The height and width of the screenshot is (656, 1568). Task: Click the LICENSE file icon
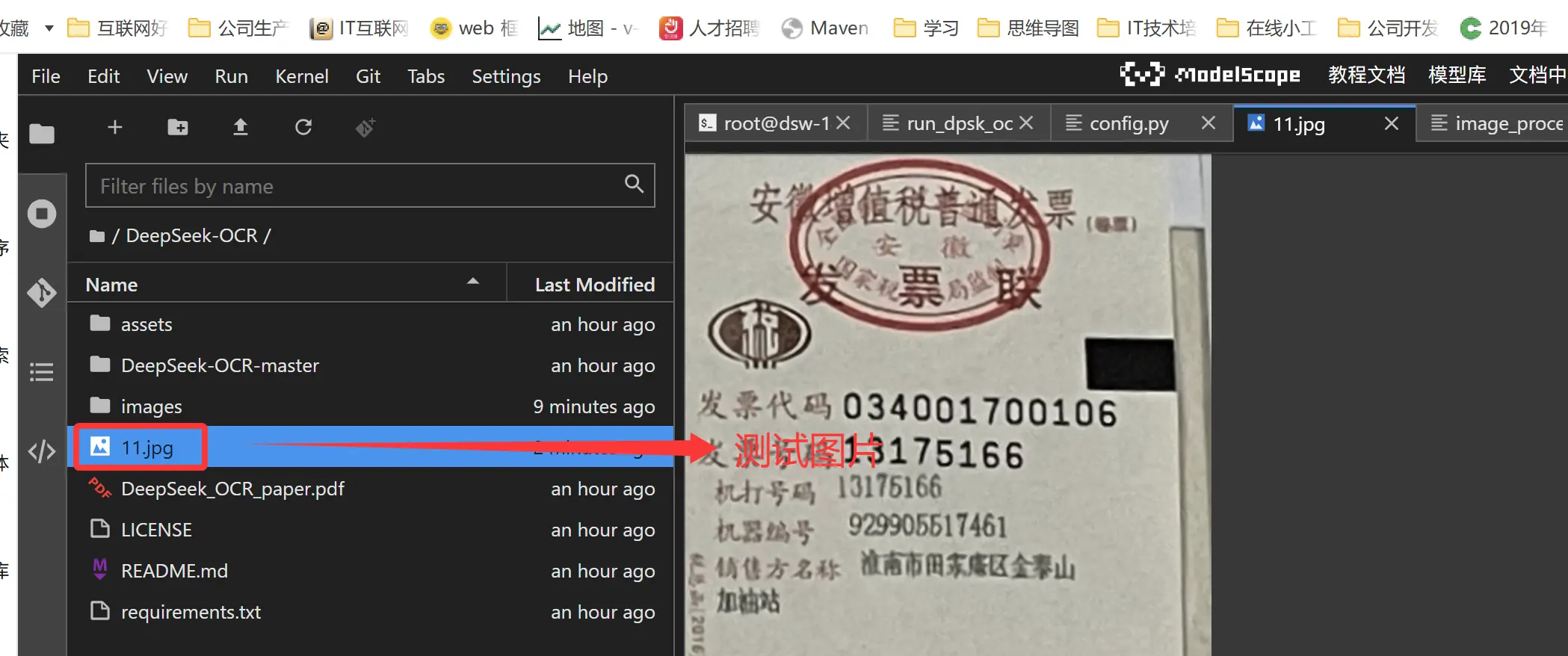coord(100,529)
